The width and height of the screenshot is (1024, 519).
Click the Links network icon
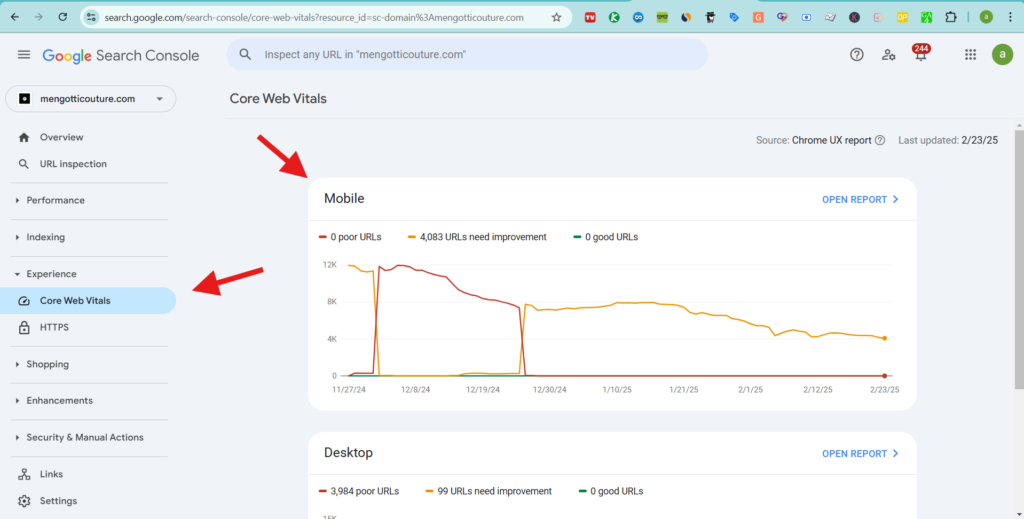pyautogui.click(x=24, y=475)
